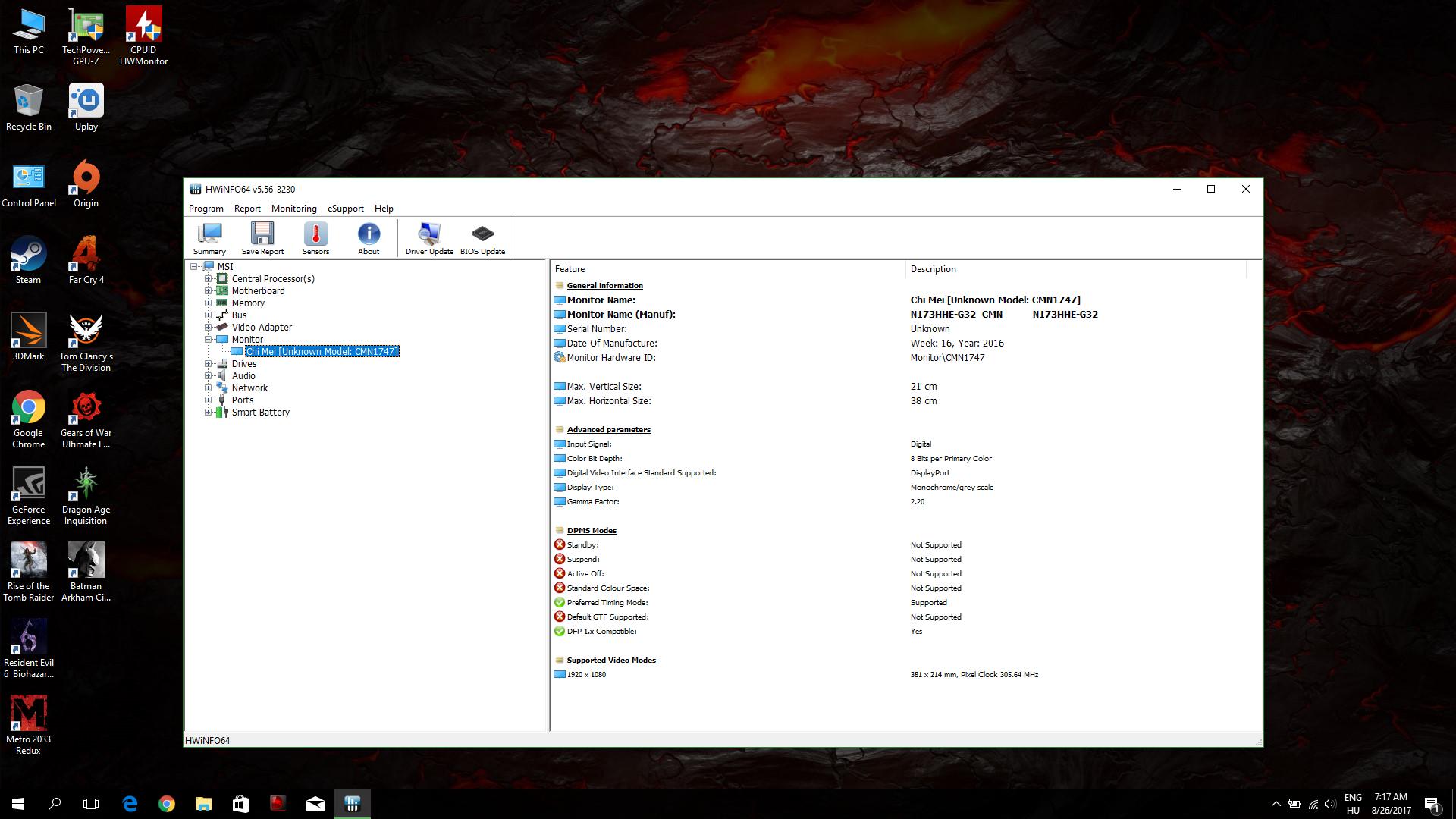Click the Feature column header
Viewport: 1456px width, 819px height.
(728, 269)
